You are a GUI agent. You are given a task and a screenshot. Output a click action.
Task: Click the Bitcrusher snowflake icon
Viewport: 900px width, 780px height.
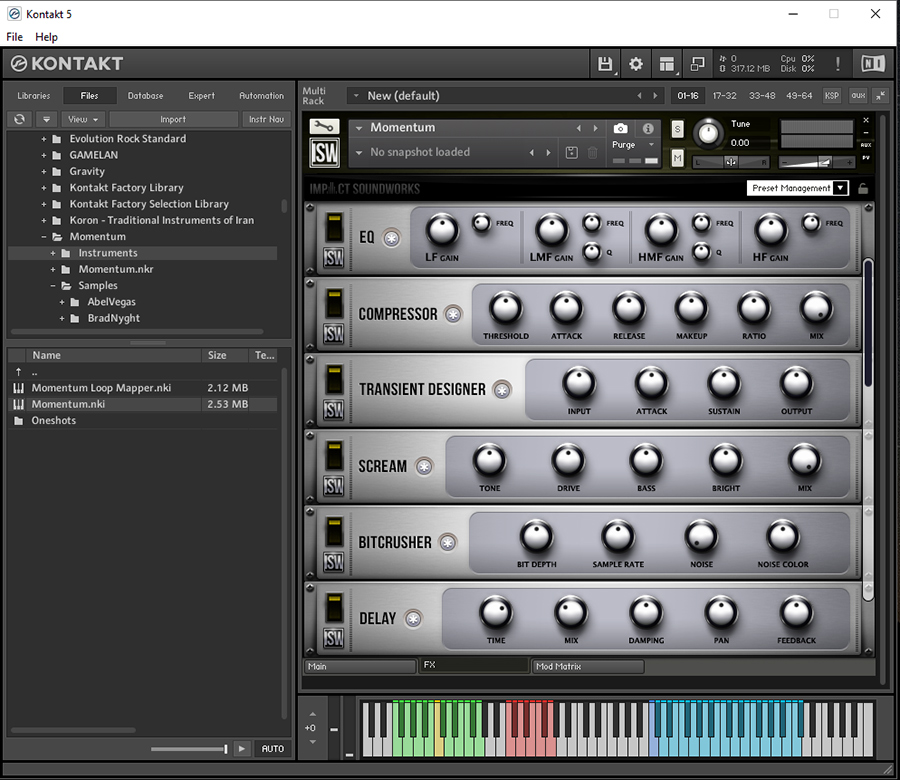tap(448, 542)
